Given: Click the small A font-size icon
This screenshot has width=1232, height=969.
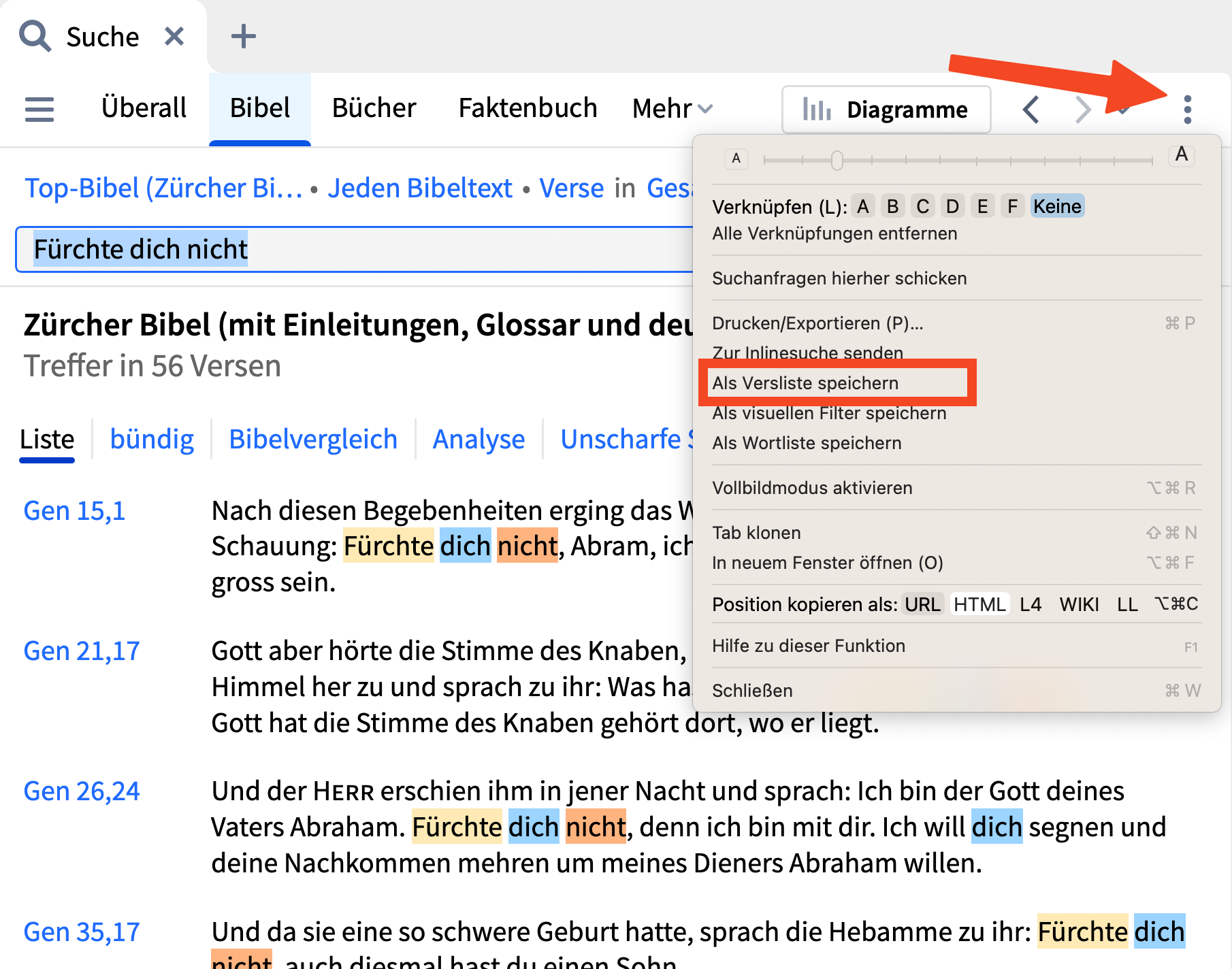Looking at the screenshot, I should [x=736, y=159].
